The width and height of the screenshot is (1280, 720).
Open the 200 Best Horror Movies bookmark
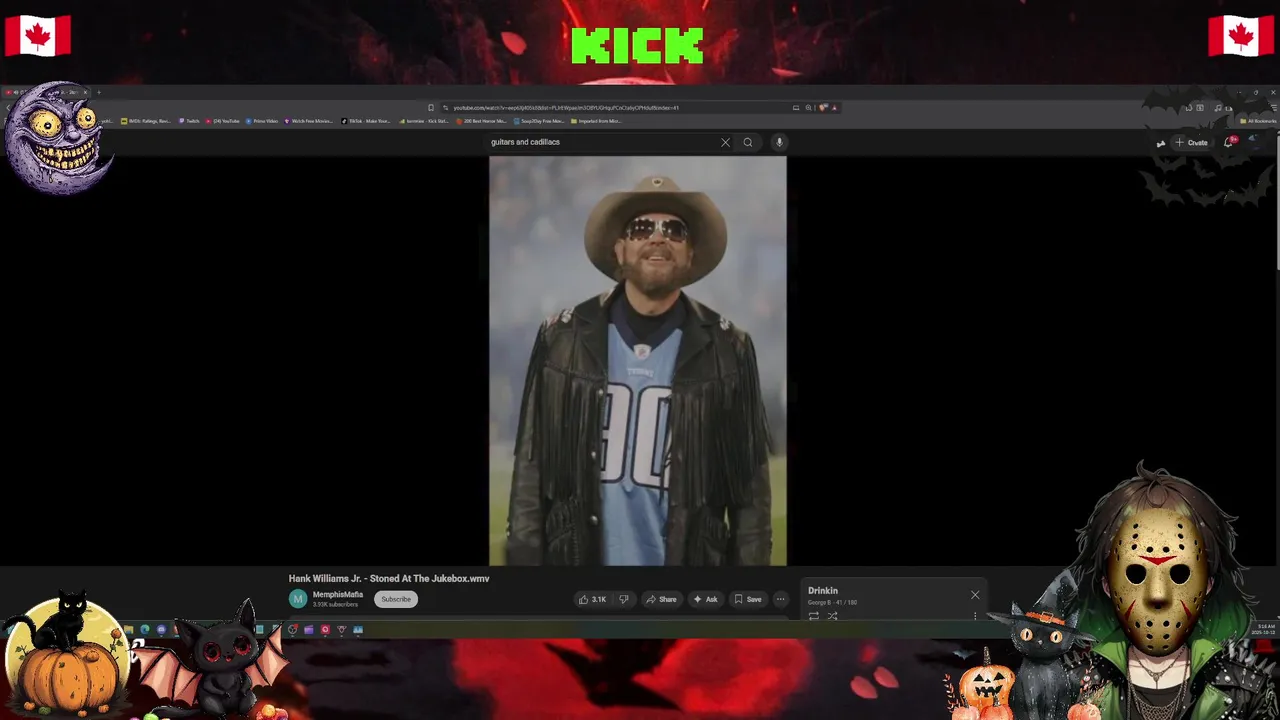(x=481, y=121)
